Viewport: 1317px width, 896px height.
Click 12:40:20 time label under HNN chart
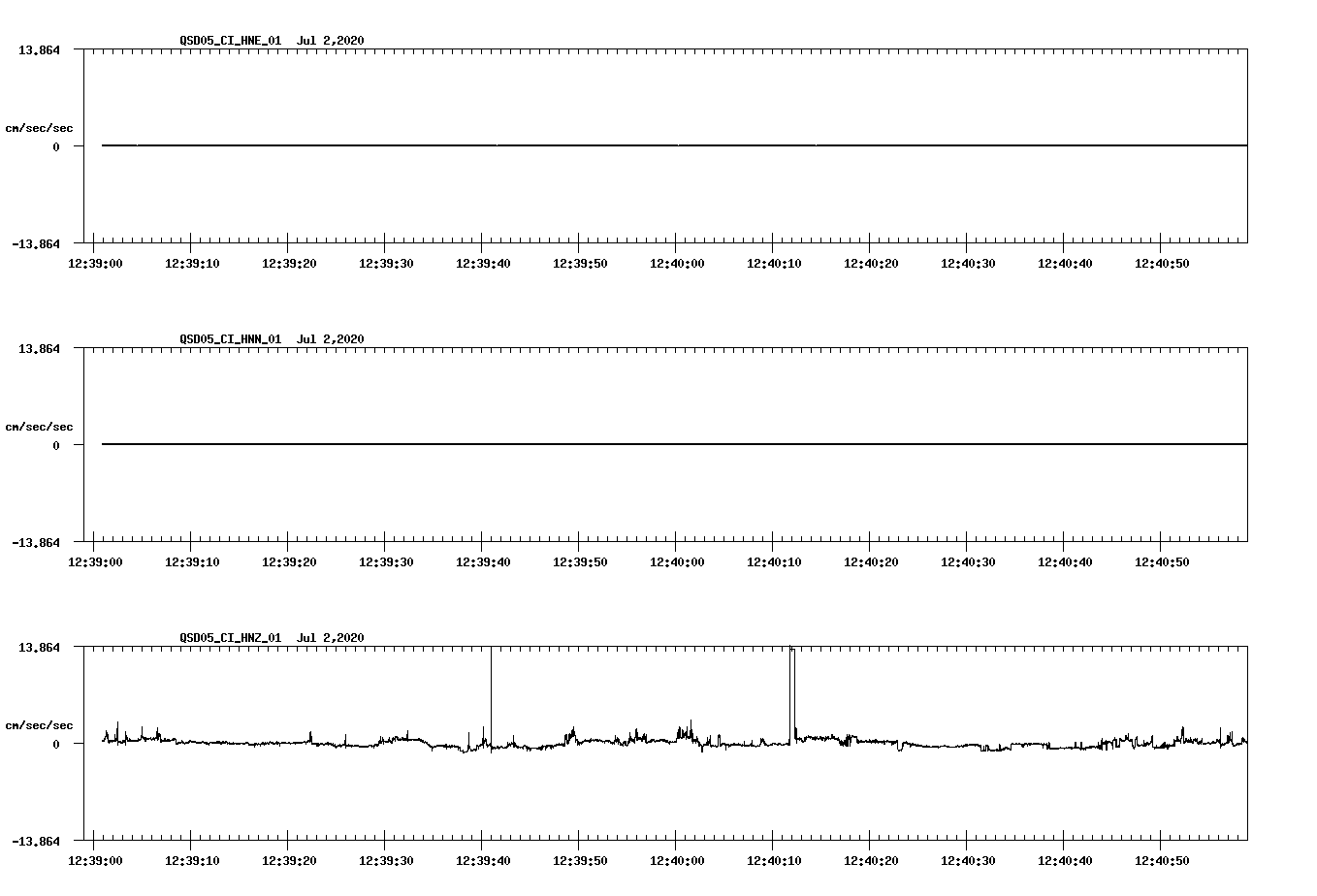pos(871,561)
